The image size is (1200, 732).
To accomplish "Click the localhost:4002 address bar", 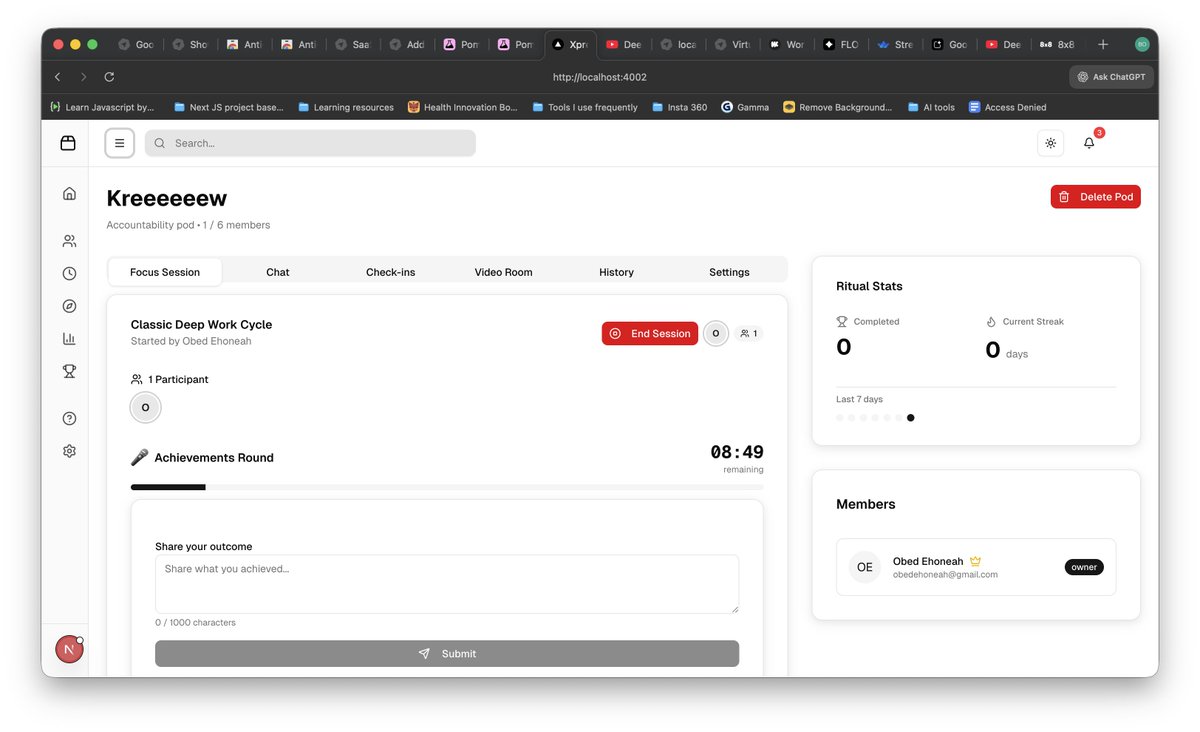I will 600,77.
